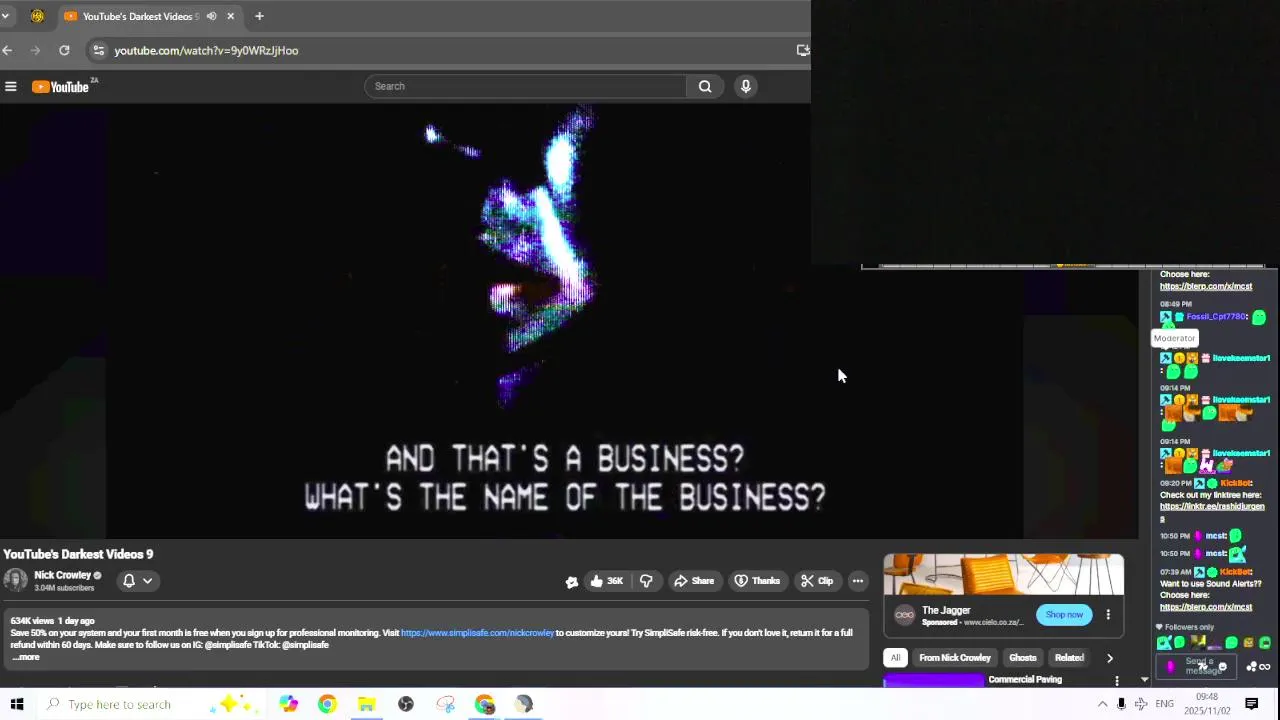This screenshot has height=720, width=1280.
Task: Open The Jagger ad banner image
Action: pyautogui.click(x=1004, y=574)
